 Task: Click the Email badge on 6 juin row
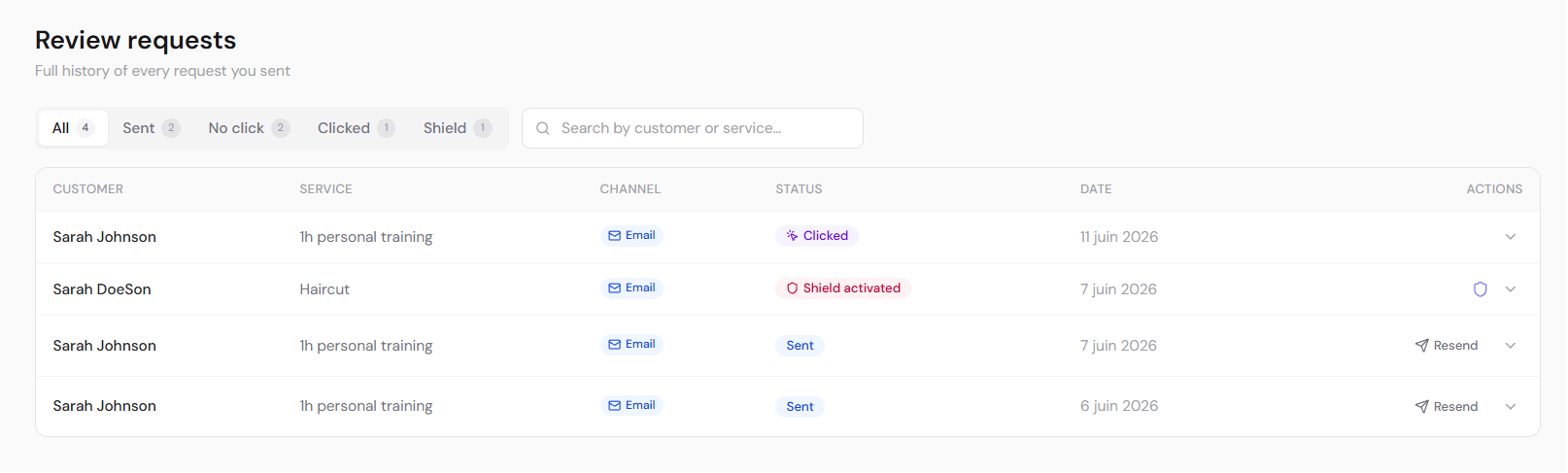(x=631, y=405)
